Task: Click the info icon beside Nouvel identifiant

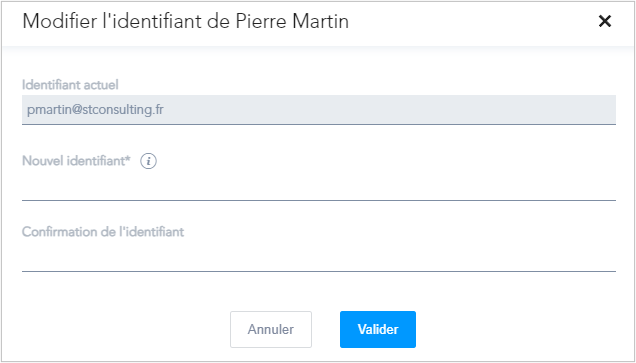Action: point(148,162)
